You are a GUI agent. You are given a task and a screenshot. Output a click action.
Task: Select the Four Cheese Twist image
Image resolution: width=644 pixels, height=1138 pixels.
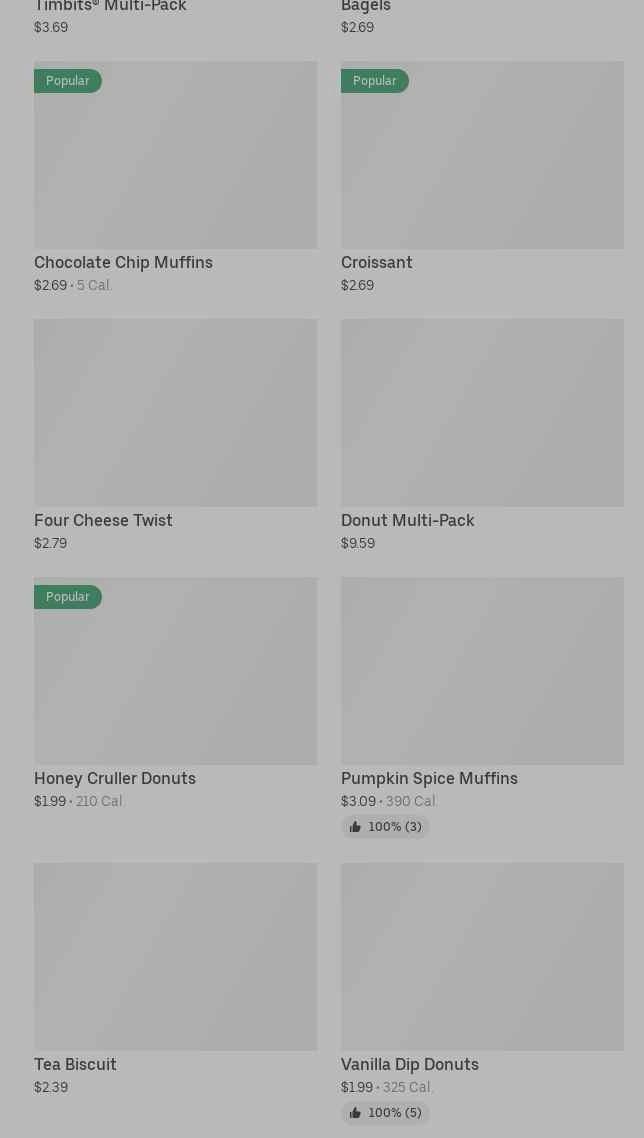(175, 412)
